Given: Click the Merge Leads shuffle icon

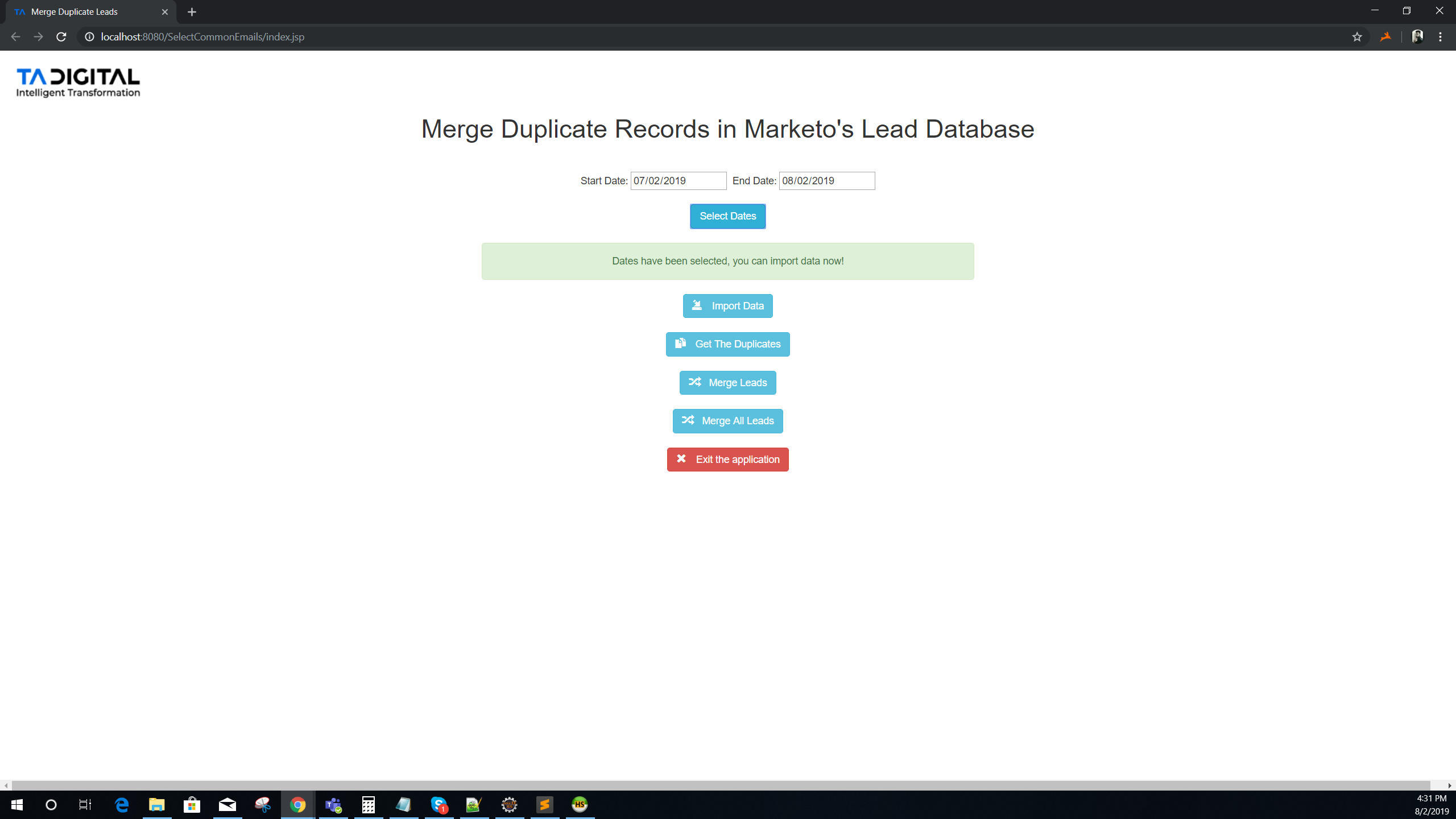Looking at the screenshot, I should coord(695,382).
